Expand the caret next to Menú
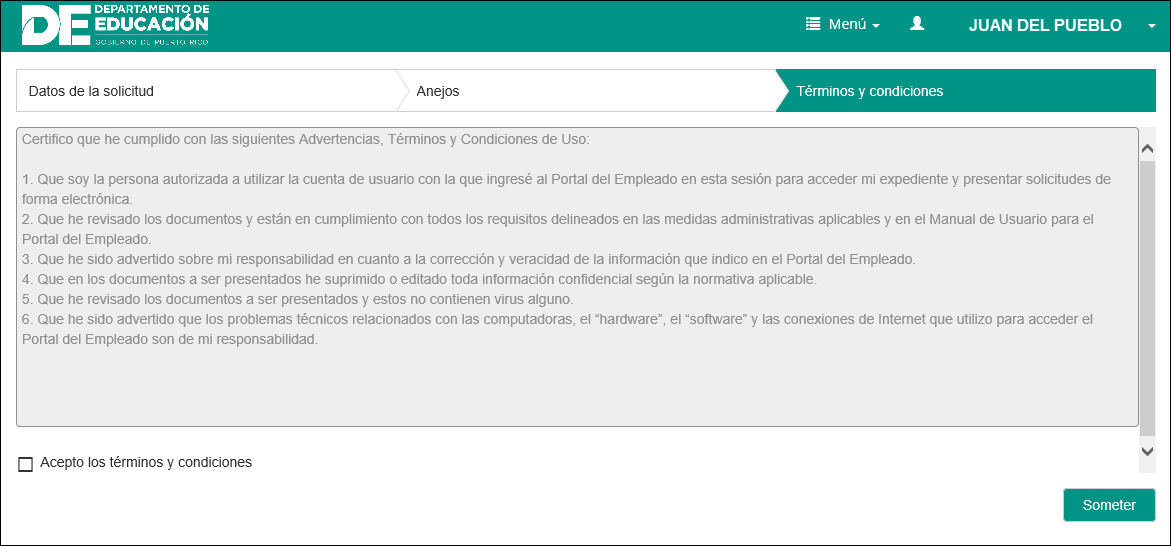This screenshot has height=546, width=1171. [876, 26]
